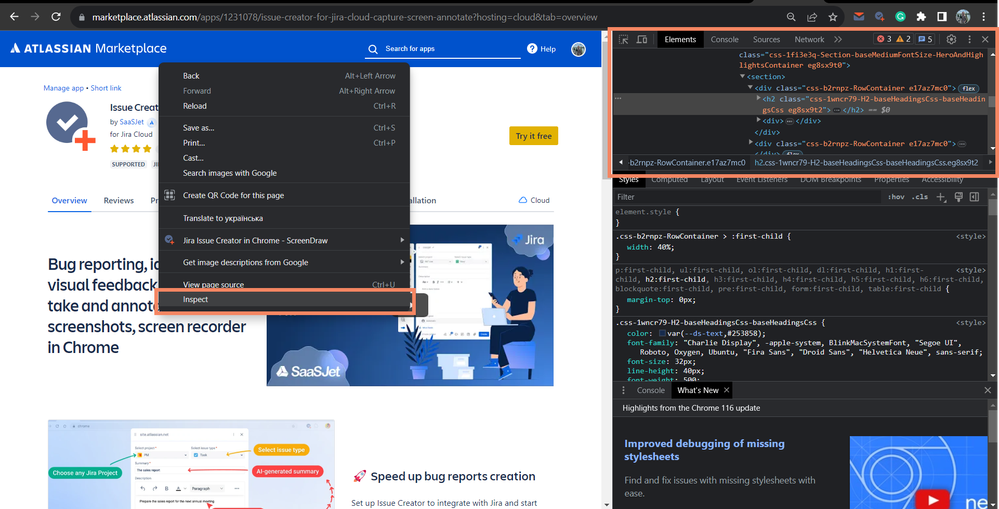999x509 pixels.
Task: Open Get image descriptions submenu arrow
Action: pos(402,262)
